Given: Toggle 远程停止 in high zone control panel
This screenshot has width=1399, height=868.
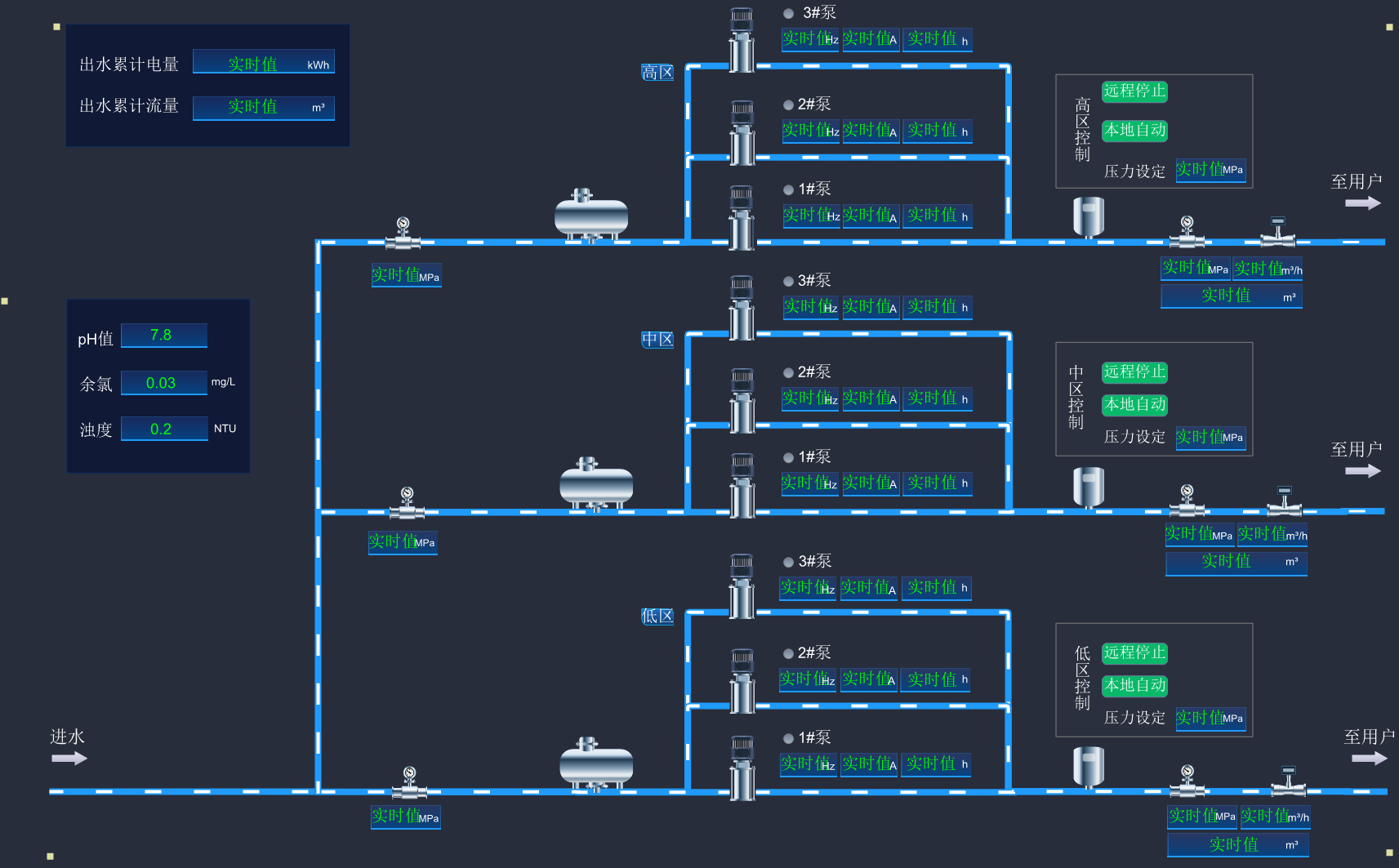Looking at the screenshot, I should pos(1134,91).
